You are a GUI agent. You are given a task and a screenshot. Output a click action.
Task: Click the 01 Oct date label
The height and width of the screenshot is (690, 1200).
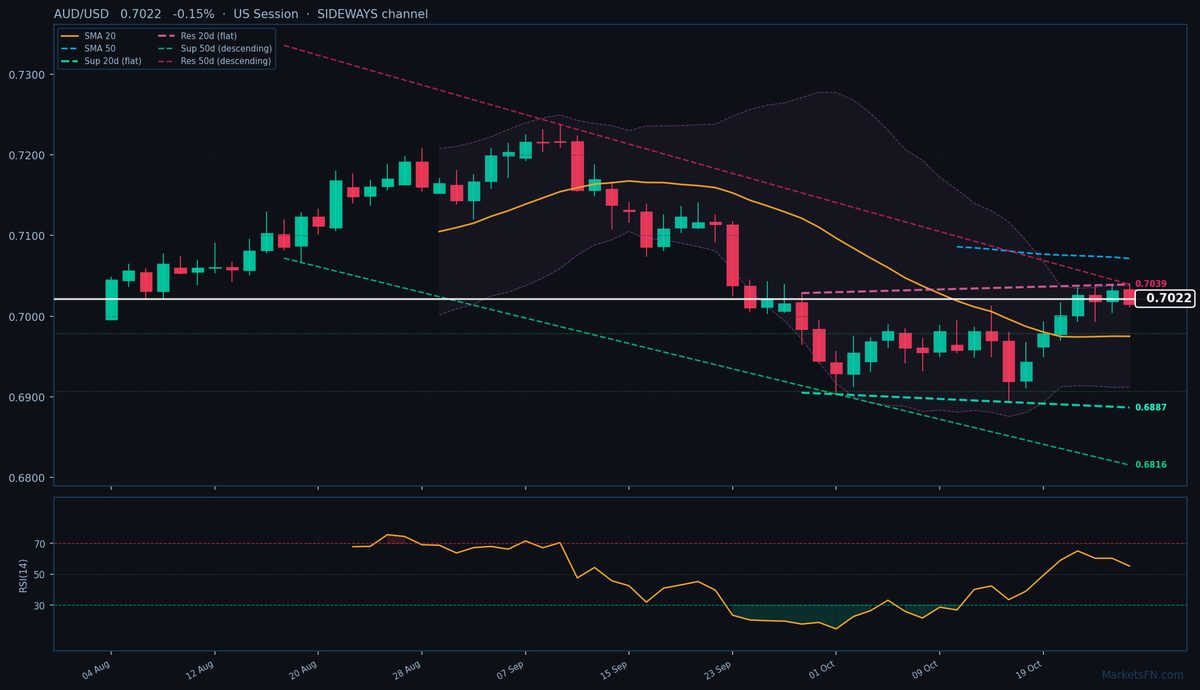[822, 670]
